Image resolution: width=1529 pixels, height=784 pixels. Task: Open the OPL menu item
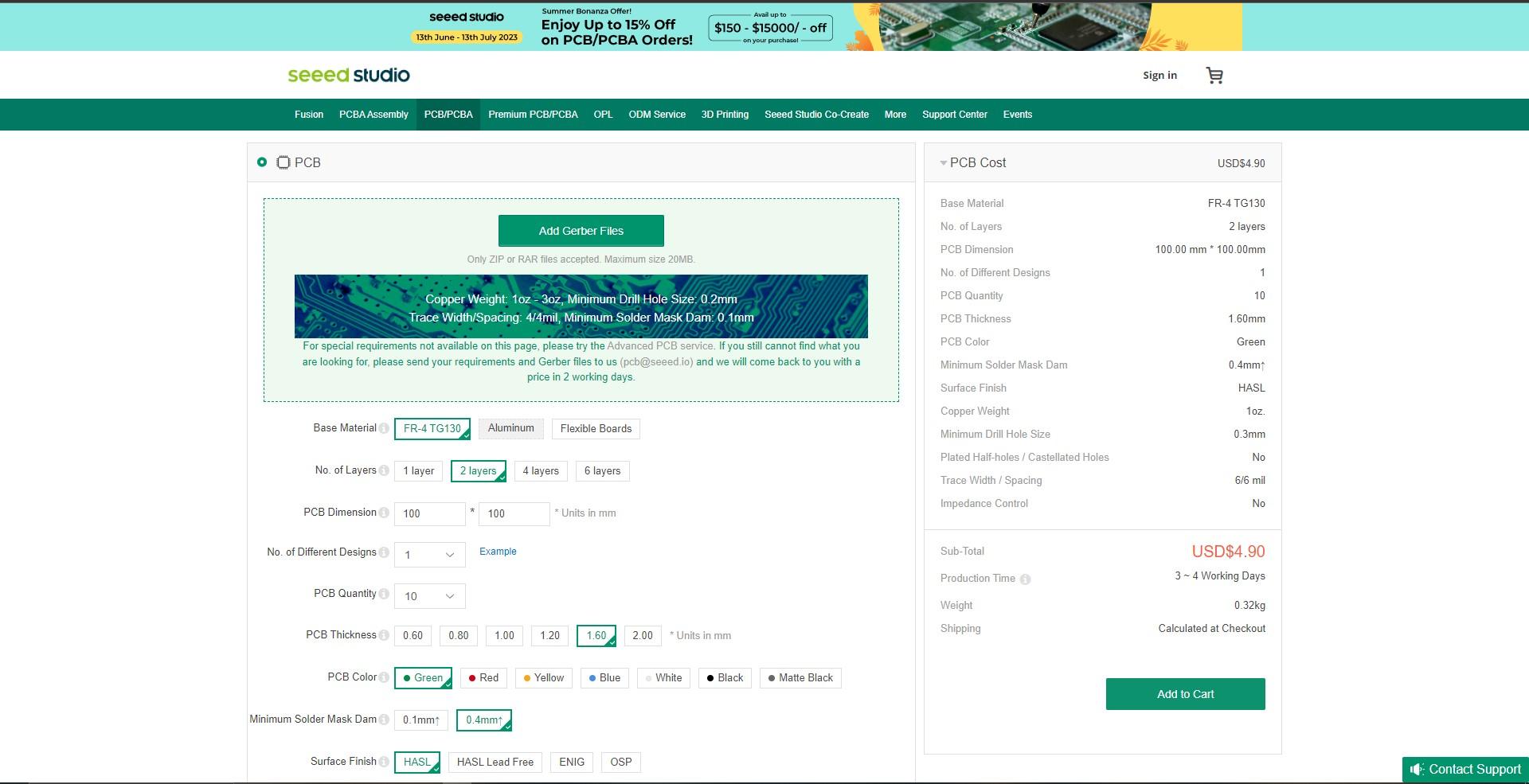click(603, 115)
